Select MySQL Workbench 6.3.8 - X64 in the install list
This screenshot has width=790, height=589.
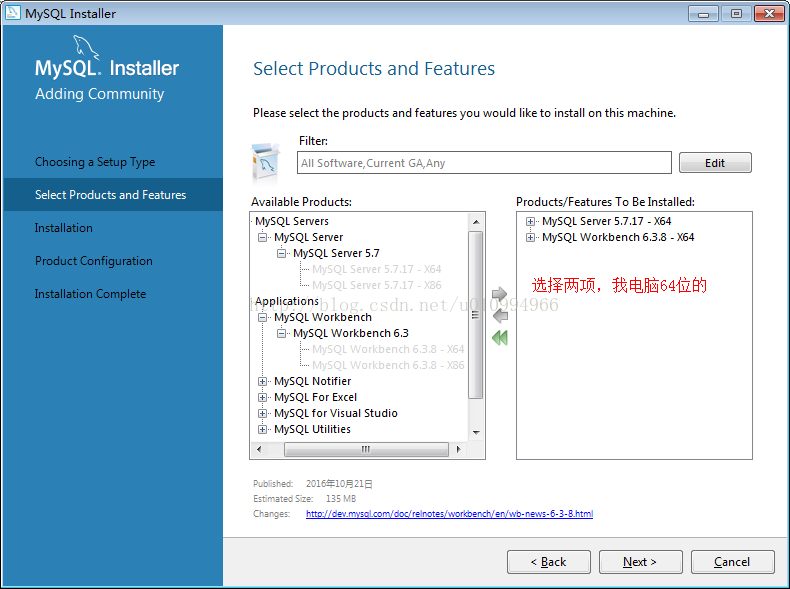click(x=618, y=237)
